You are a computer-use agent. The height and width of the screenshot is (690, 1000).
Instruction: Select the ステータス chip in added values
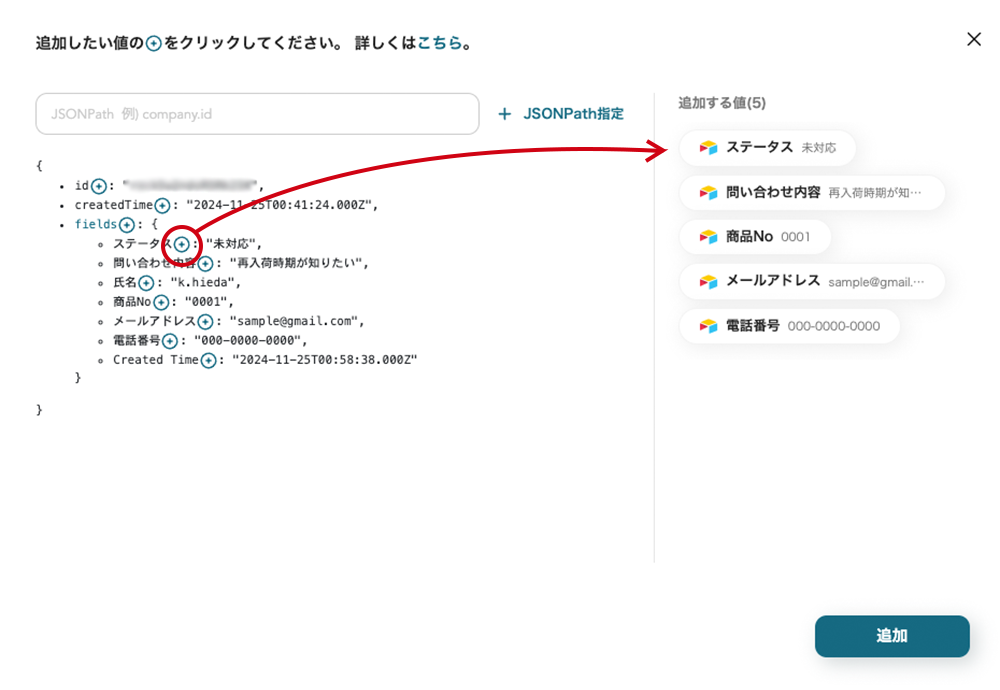point(767,147)
